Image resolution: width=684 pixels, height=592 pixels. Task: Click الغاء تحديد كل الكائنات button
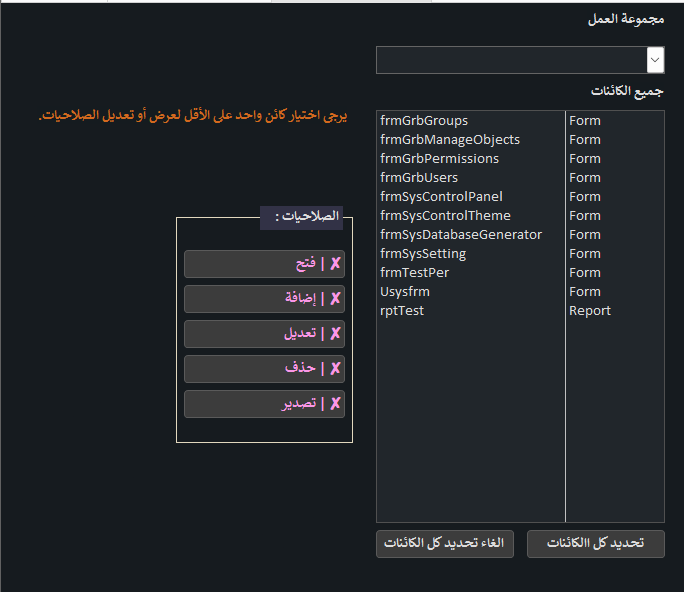coord(445,544)
